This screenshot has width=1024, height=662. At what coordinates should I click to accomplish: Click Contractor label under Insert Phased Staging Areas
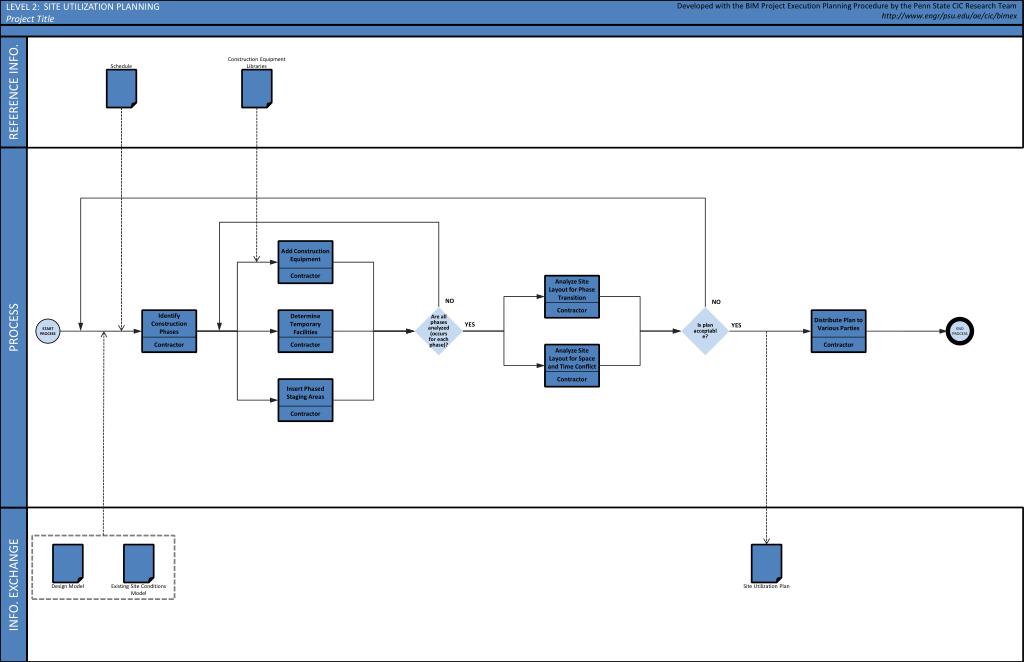pos(306,414)
